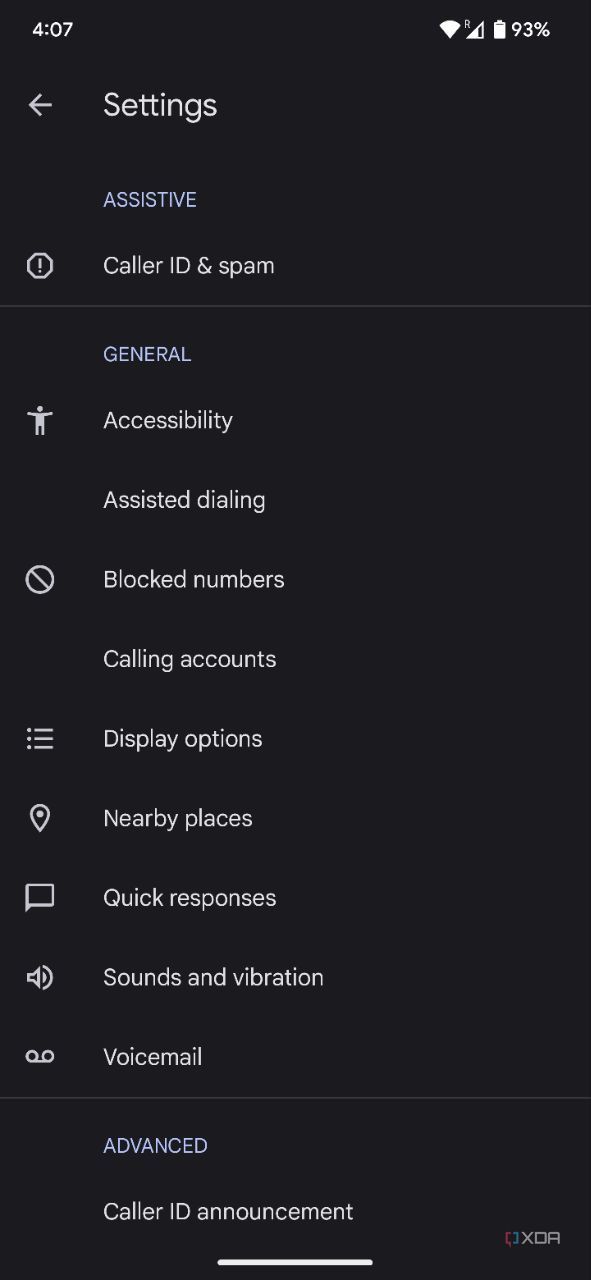This screenshot has height=1280, width=591.
Task: Click the Blocked numbers prohibition icon
Action: [40, 579]
